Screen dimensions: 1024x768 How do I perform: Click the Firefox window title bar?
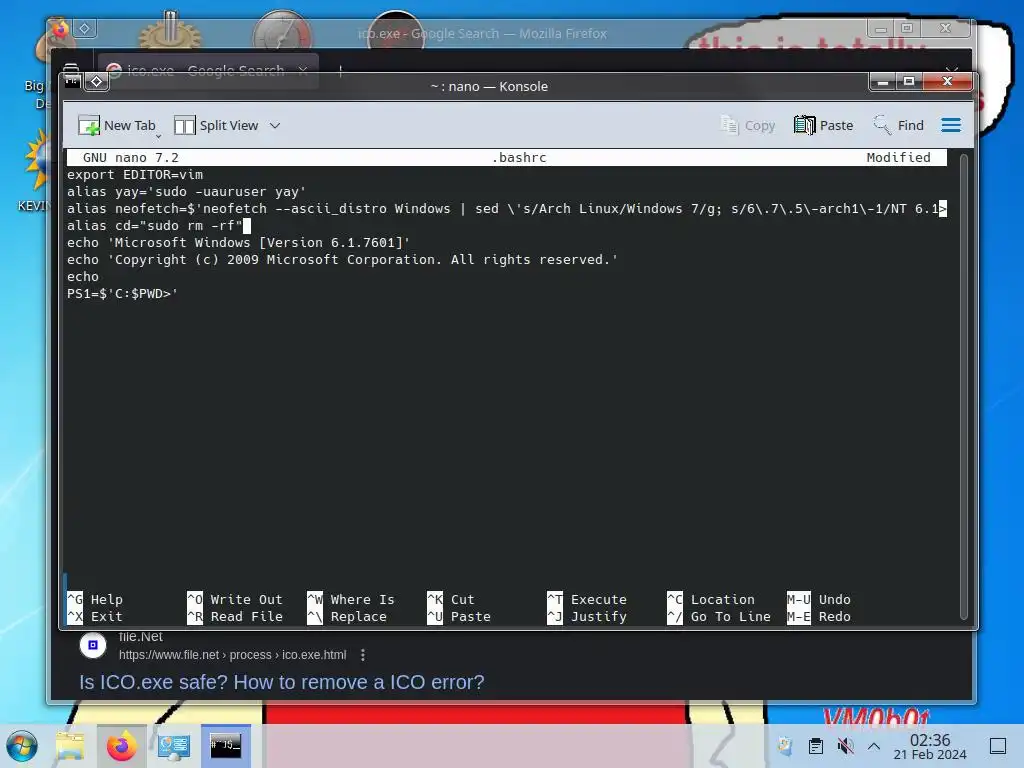point(482,33)
